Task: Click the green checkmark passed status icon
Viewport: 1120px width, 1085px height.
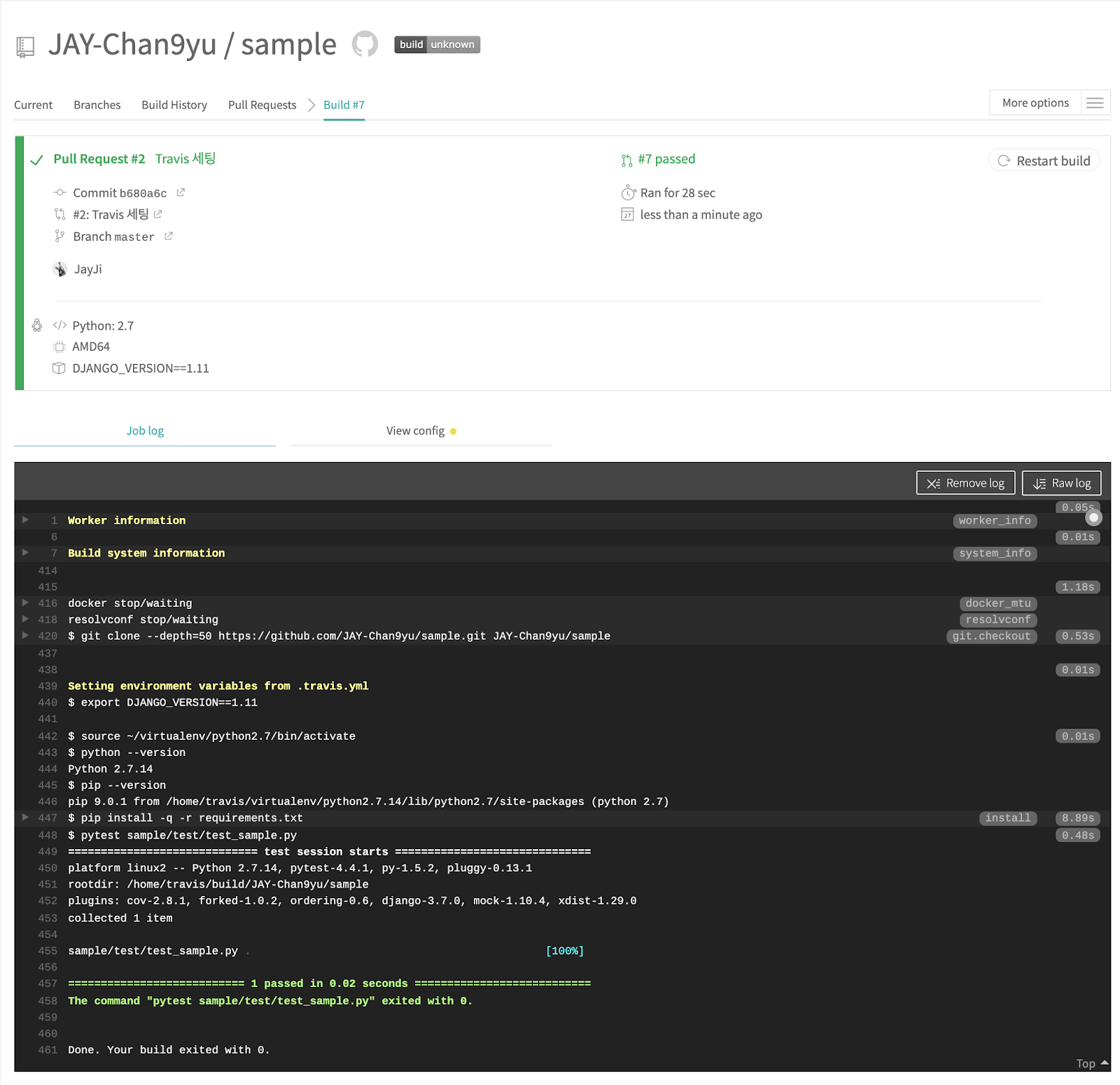Action: [x=36, y=160]
